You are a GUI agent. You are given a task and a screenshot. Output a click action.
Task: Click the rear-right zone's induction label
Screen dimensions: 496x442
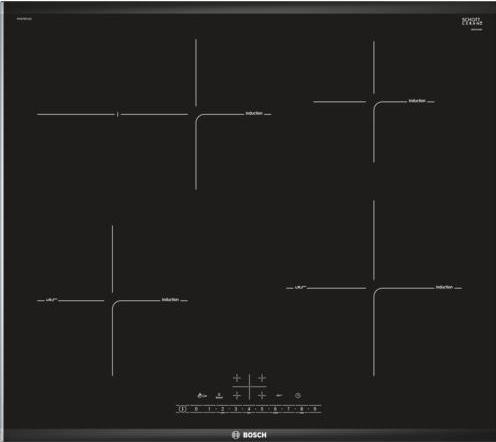tap(417, 101)
